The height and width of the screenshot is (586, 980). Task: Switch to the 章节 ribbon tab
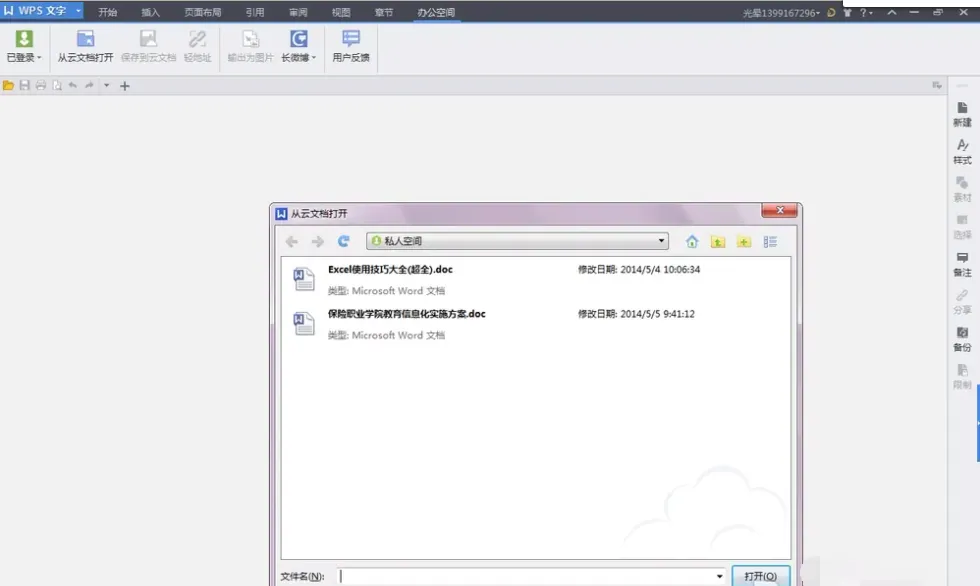tap(384, 12)
